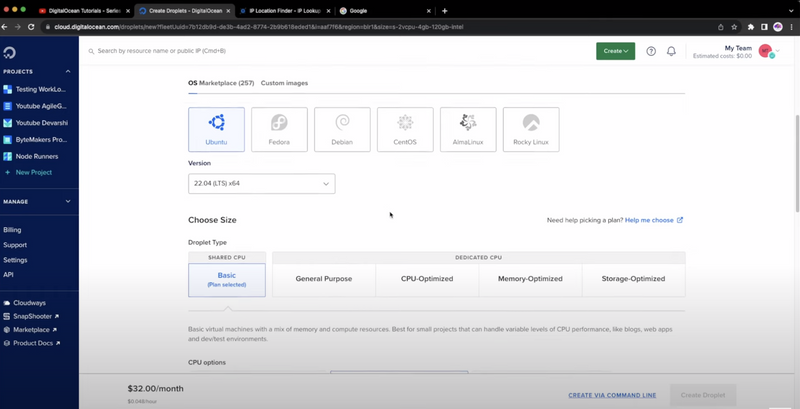Open the green Create dropdown

pos(615,51)
